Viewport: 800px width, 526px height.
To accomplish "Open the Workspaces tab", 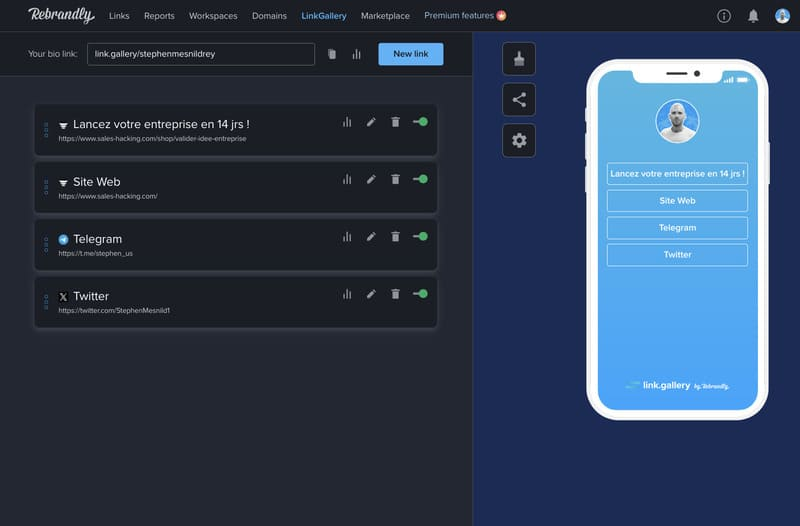I will [213, 16].
